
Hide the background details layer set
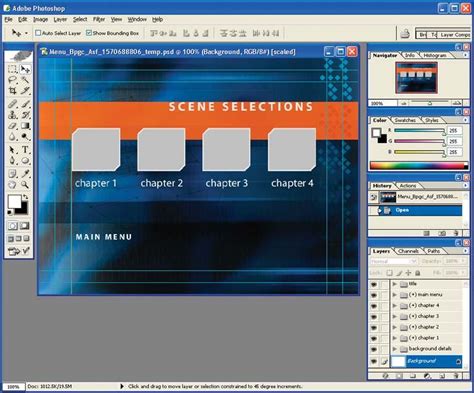click(x=374, y=349)
